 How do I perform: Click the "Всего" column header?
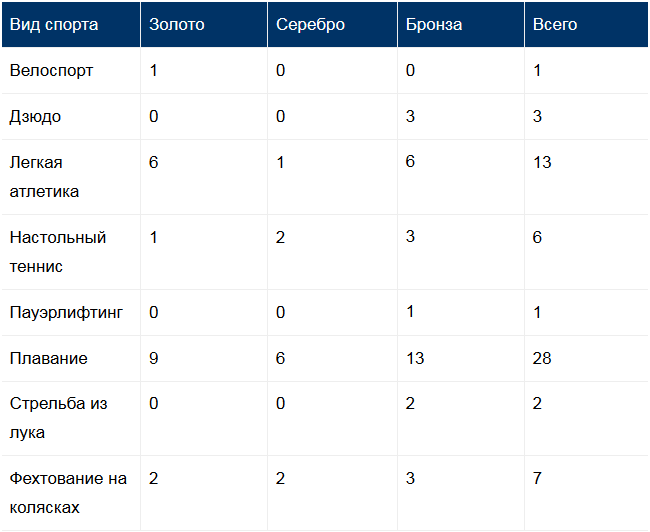point(555,24)
